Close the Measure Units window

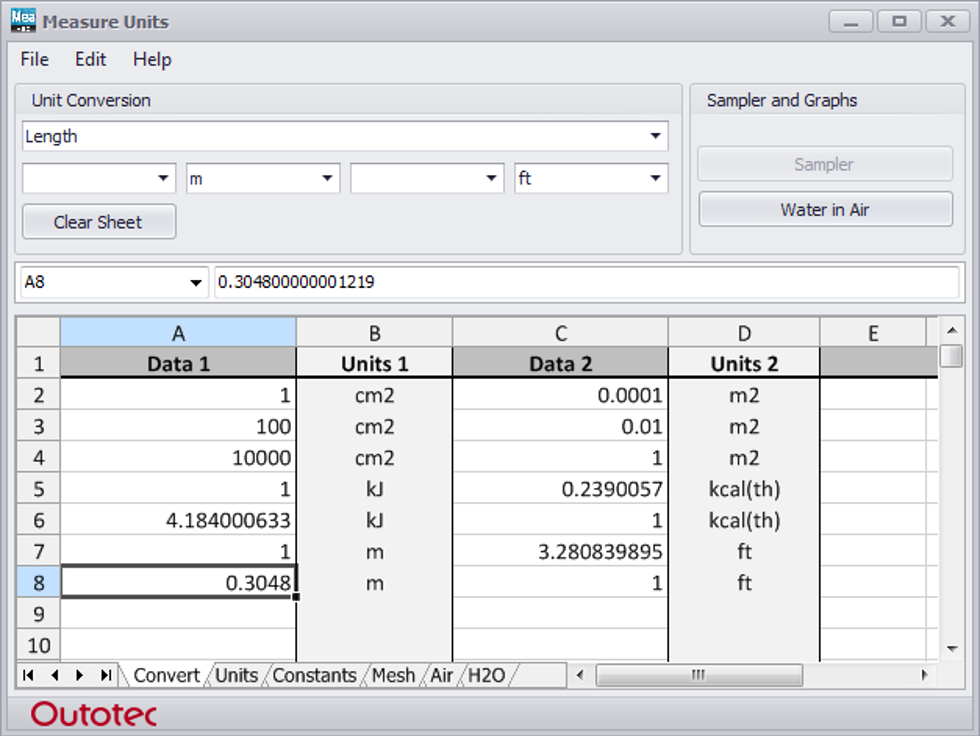click(948, 21)
